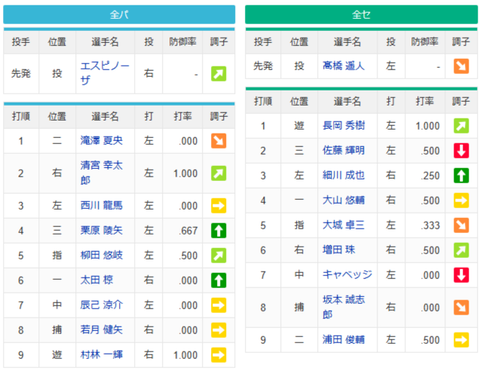Open player link 辰己 涼介
The image size is (480, 371).
[101, 305]
